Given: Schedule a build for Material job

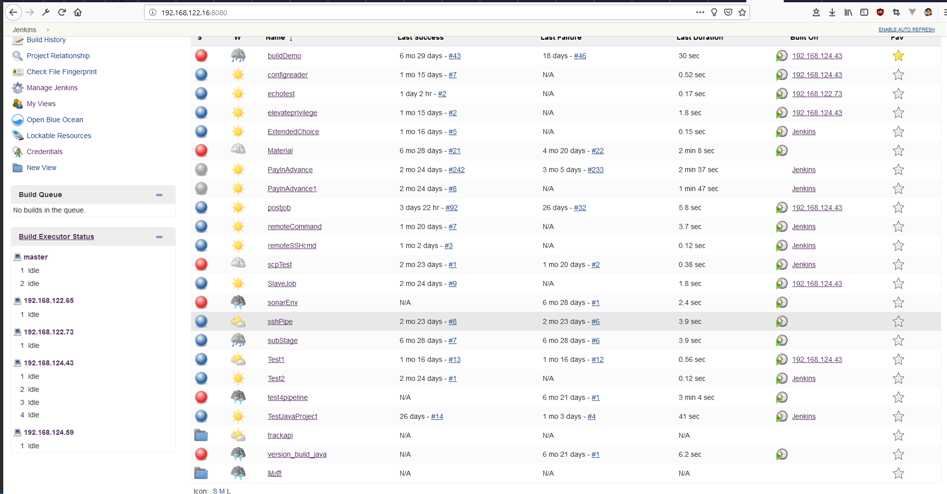Looking at the screenshot, I should click(x=782, y=150).
